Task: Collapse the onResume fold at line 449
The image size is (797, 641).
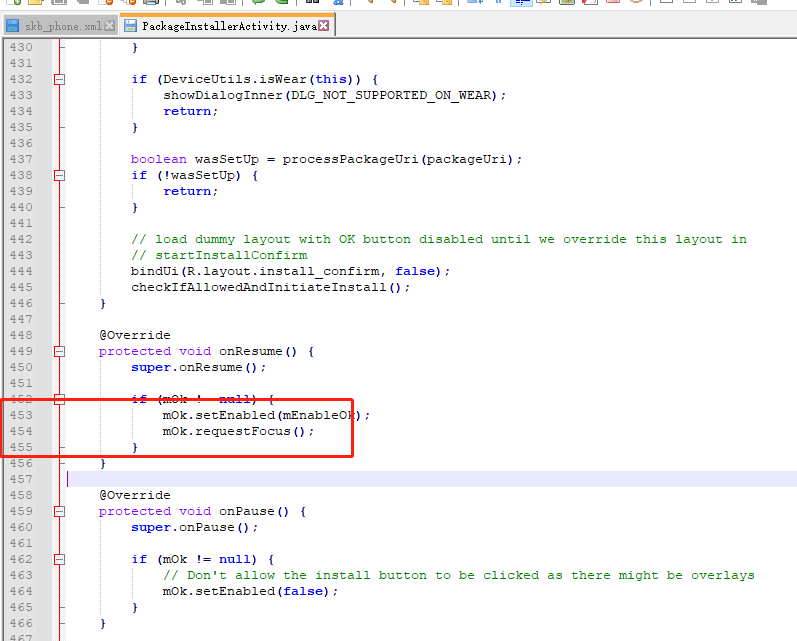Action: tap(59, 351)
